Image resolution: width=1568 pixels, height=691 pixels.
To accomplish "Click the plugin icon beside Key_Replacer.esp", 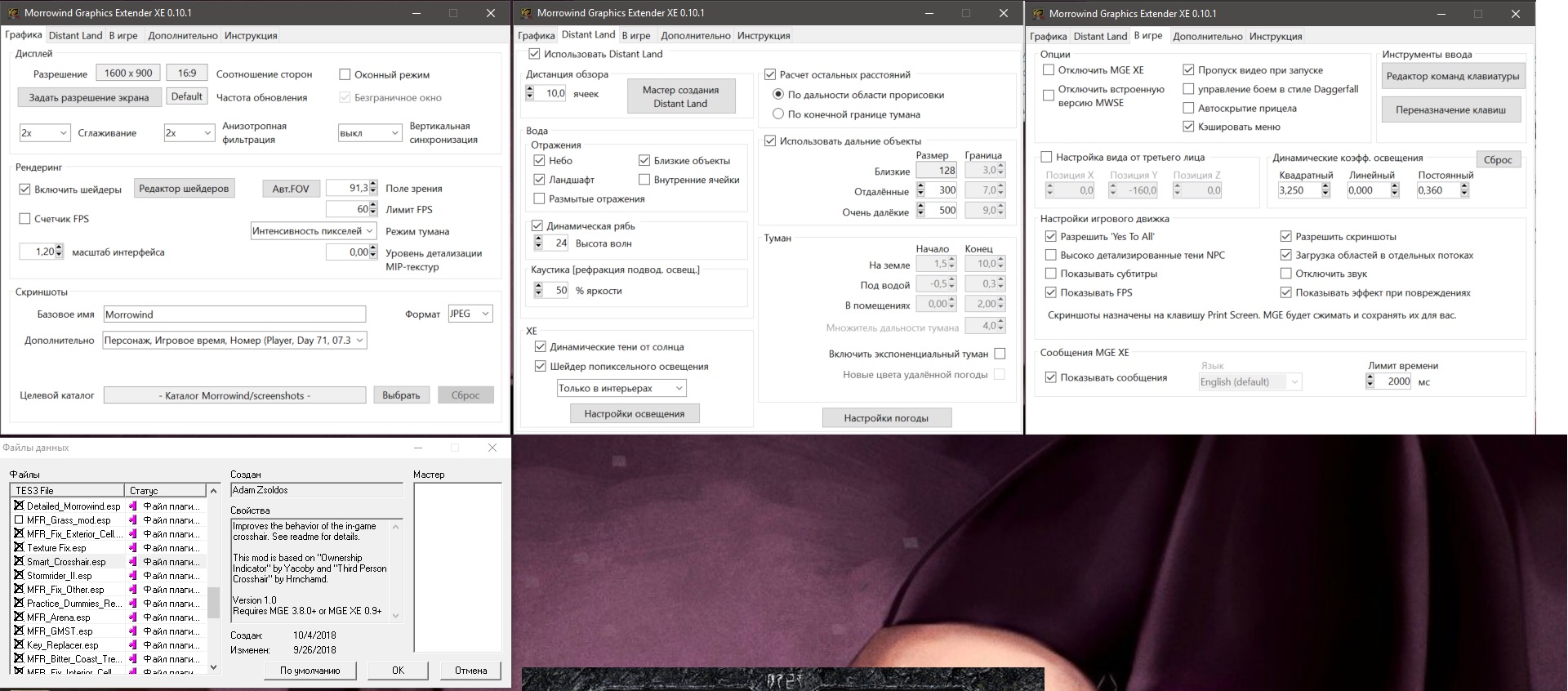I will pyautogui.click(x=133, y=645).
